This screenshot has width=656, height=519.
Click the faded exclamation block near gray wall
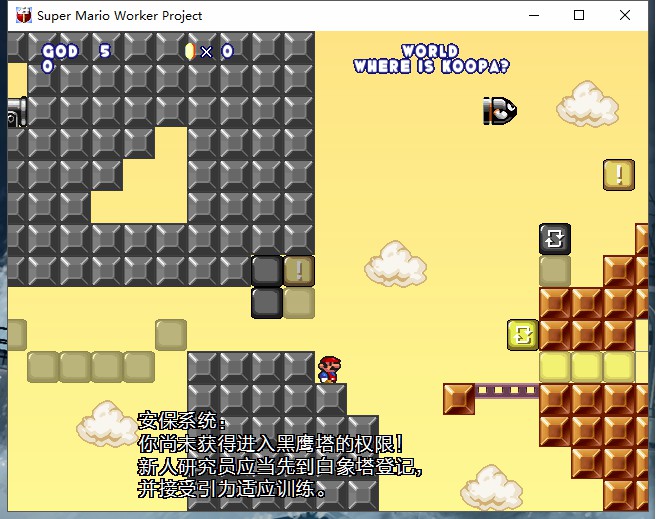tap(299, 271)
